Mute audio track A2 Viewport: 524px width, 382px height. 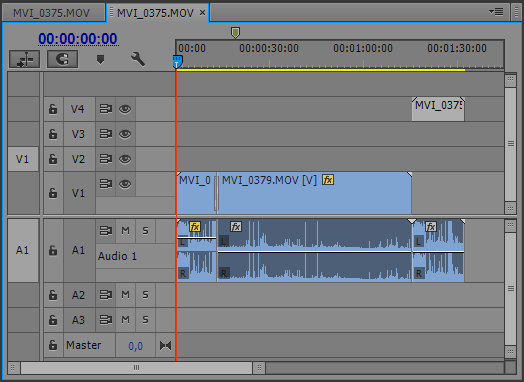[x=125, y=295]
